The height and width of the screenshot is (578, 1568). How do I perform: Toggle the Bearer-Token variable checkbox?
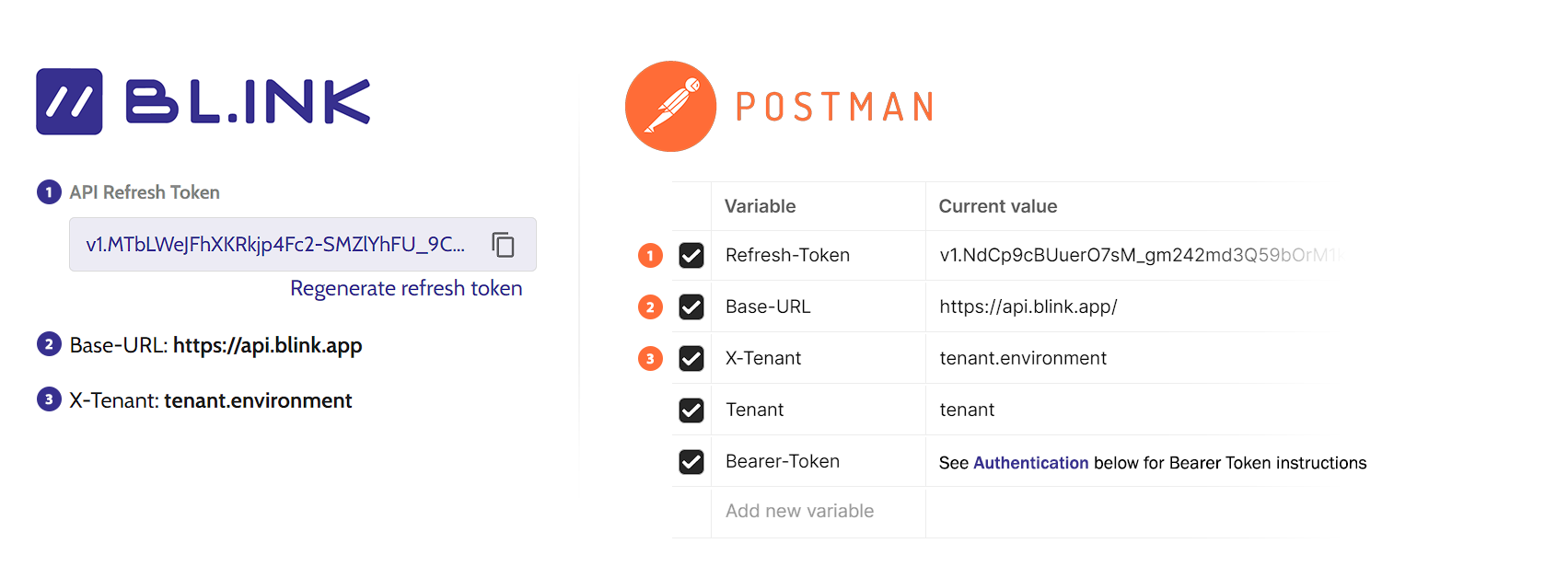(691, 462)
